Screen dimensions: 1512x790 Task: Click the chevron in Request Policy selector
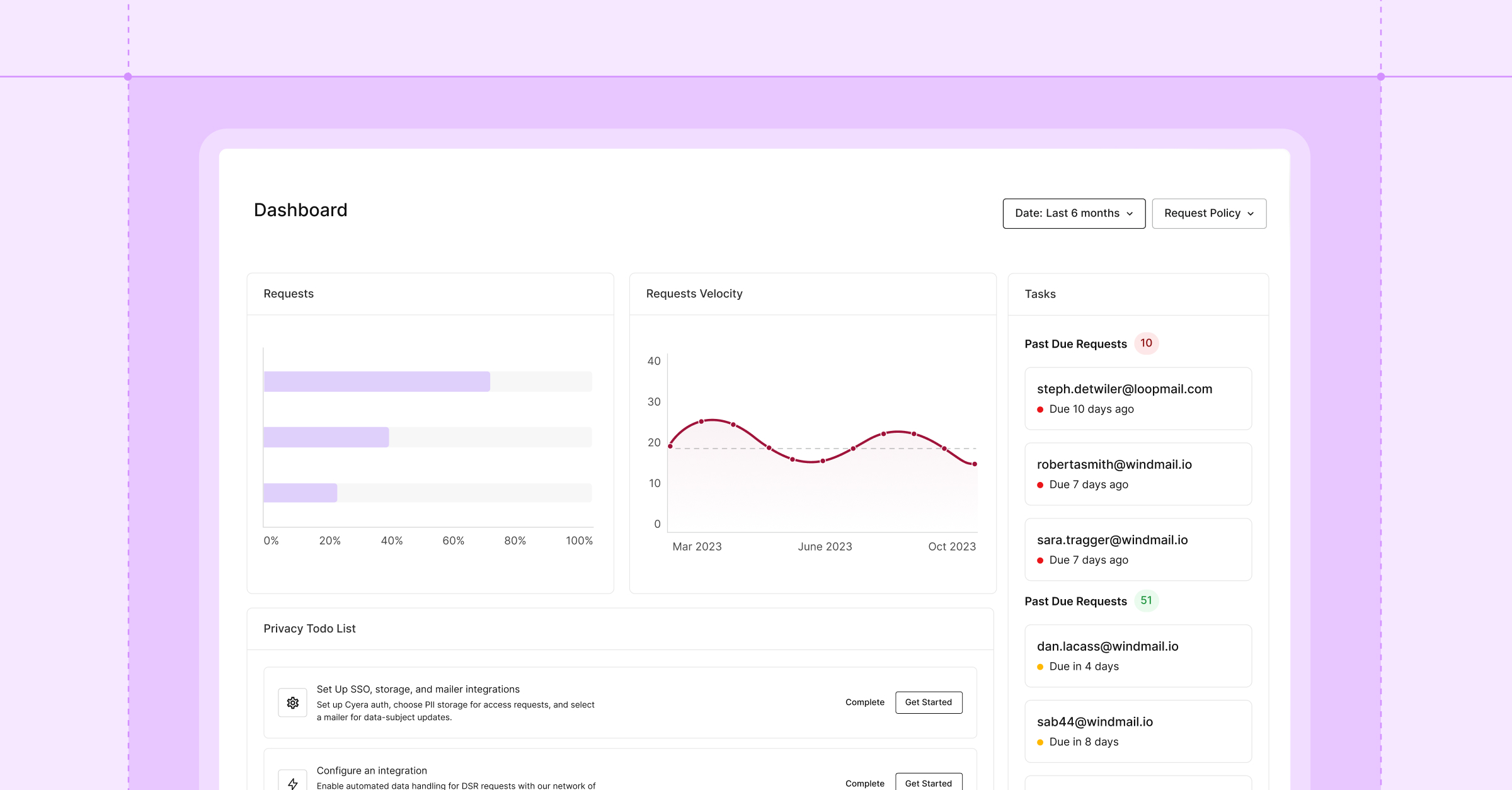(1251, 214)
